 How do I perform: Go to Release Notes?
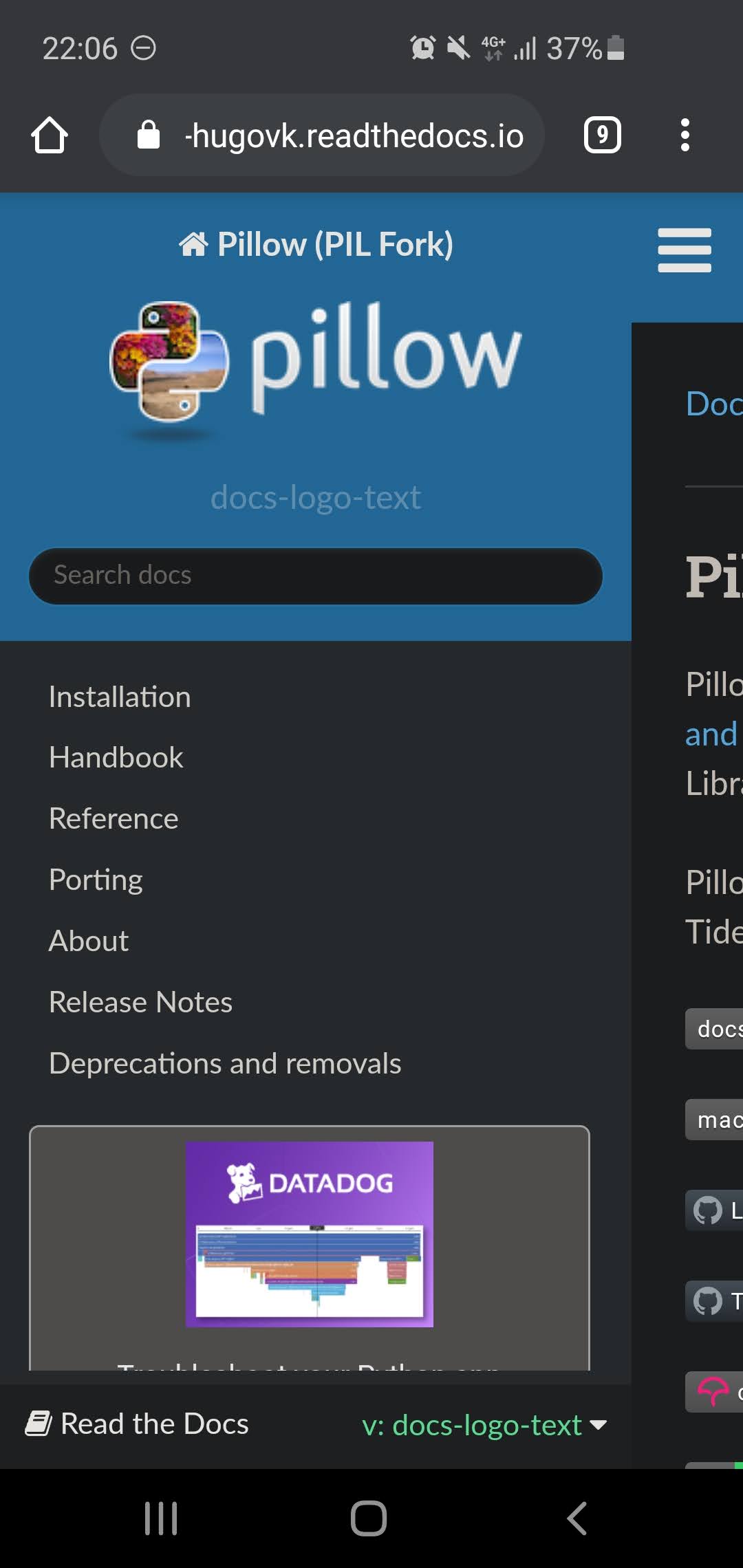[x=140, y=1001]
